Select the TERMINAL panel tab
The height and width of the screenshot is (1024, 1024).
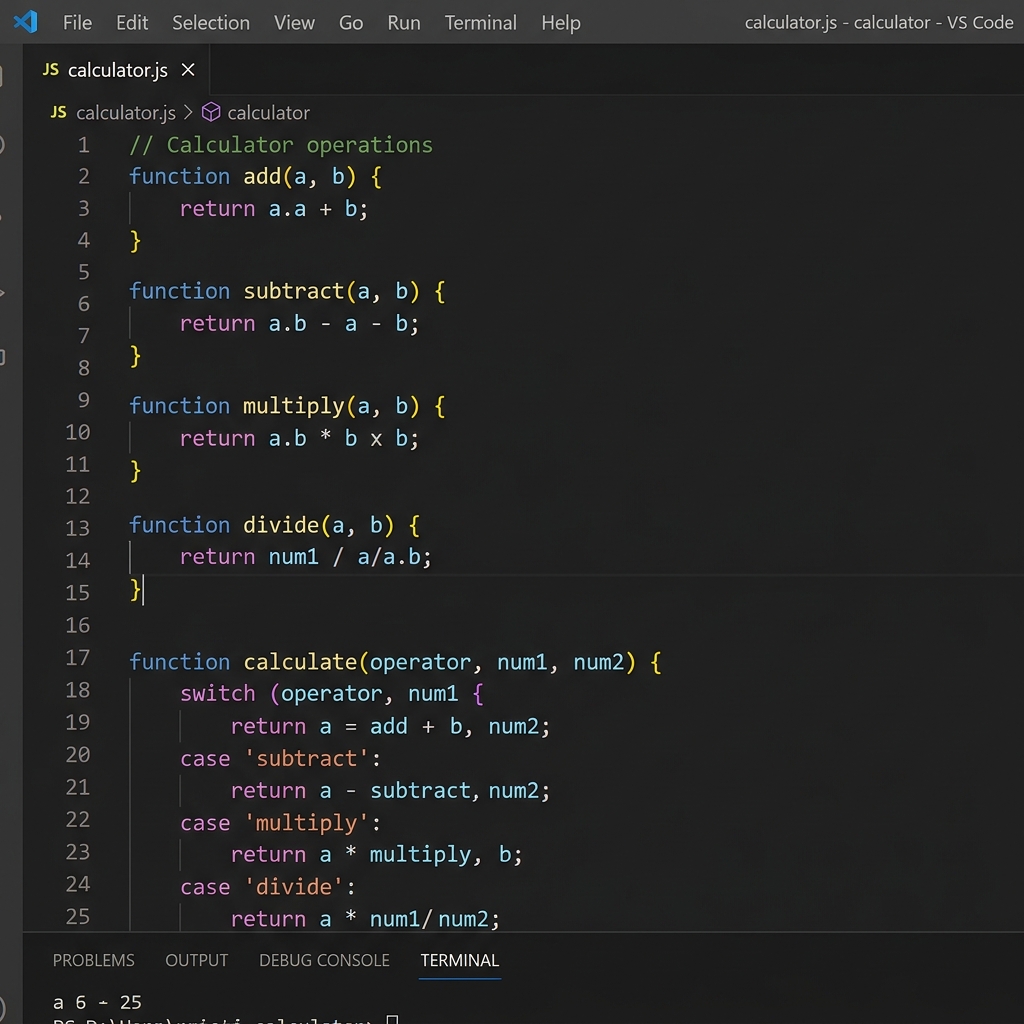point(460,960)
